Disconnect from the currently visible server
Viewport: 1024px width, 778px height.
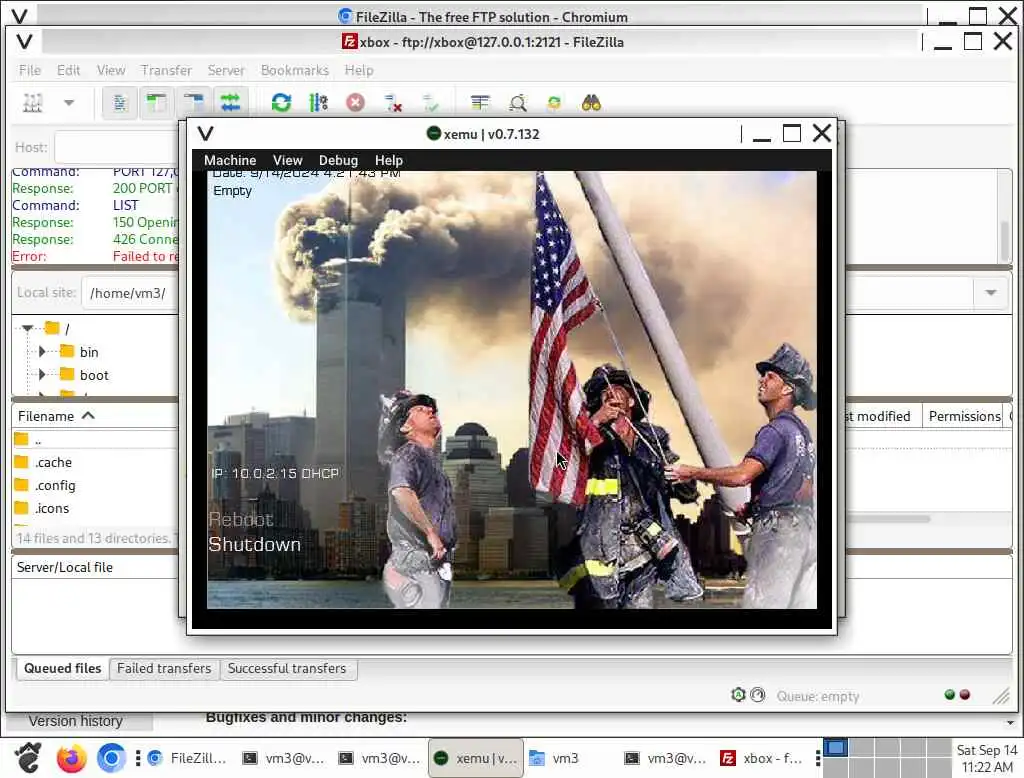[392, 103]
